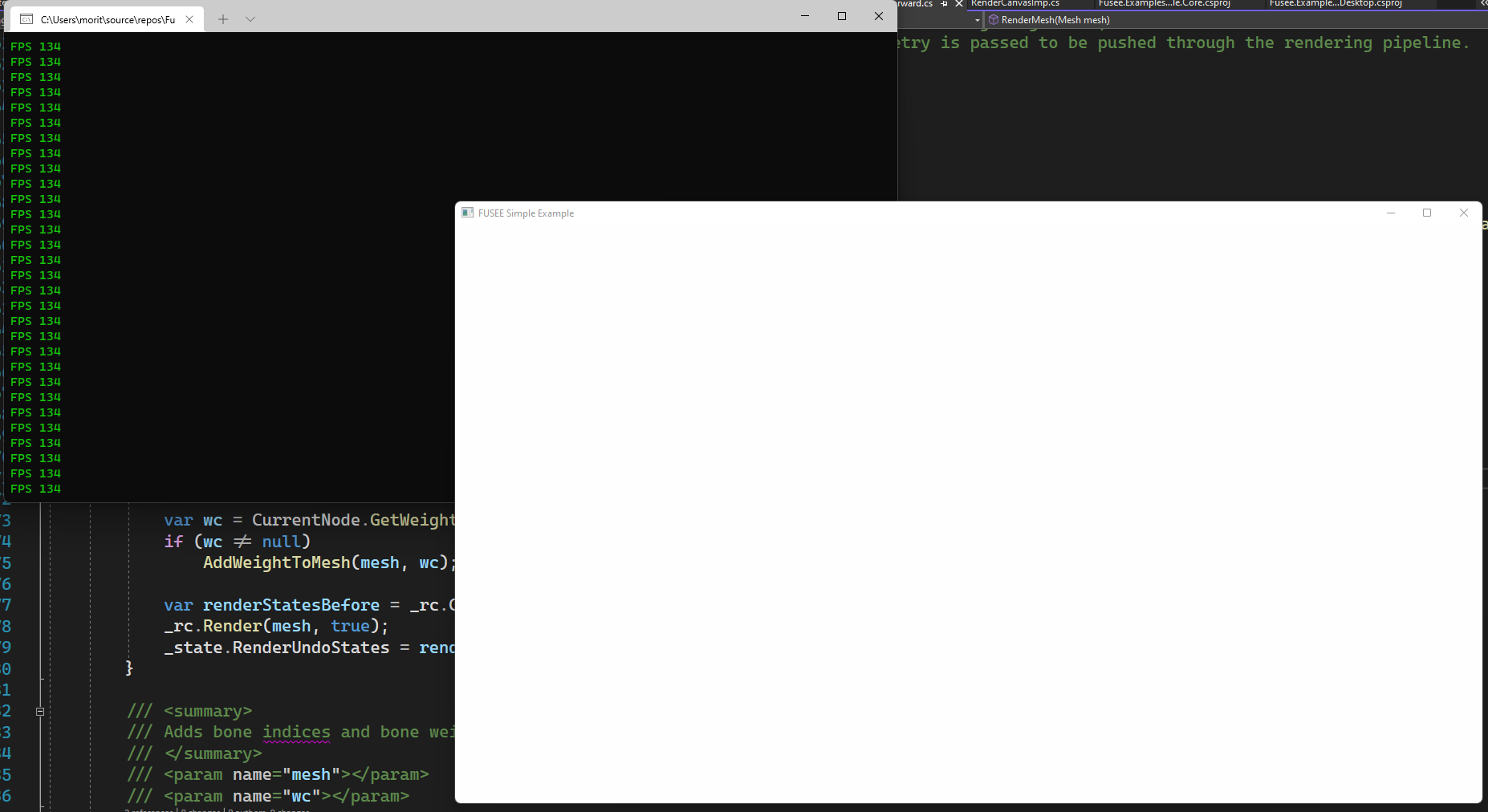The height and width of the screenshot is (812, 1488).
Task: Click the FUSEE Simple Example window icon
Action: point(468,213)
